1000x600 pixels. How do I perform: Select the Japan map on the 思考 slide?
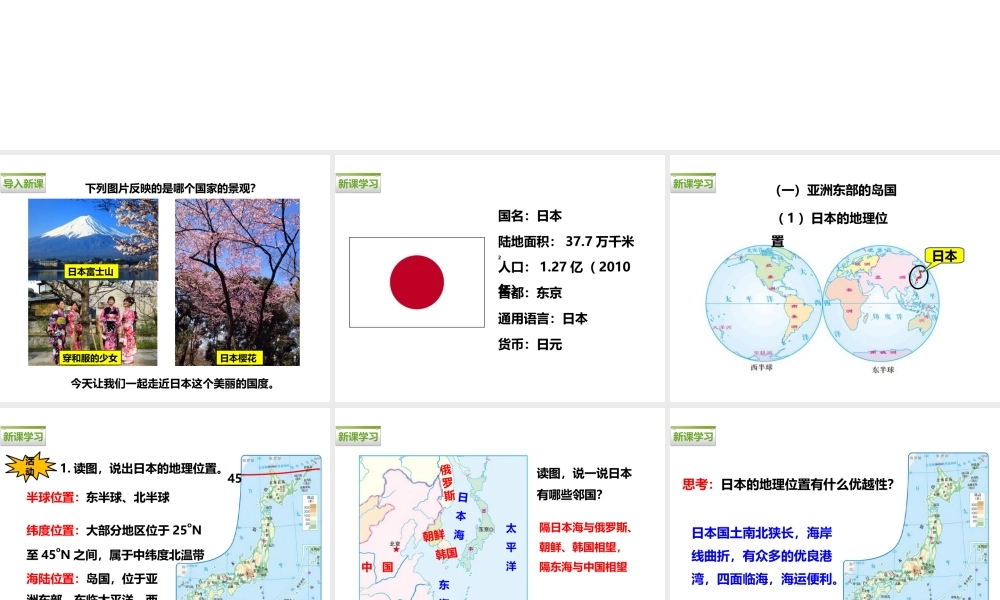coord(916,527)
